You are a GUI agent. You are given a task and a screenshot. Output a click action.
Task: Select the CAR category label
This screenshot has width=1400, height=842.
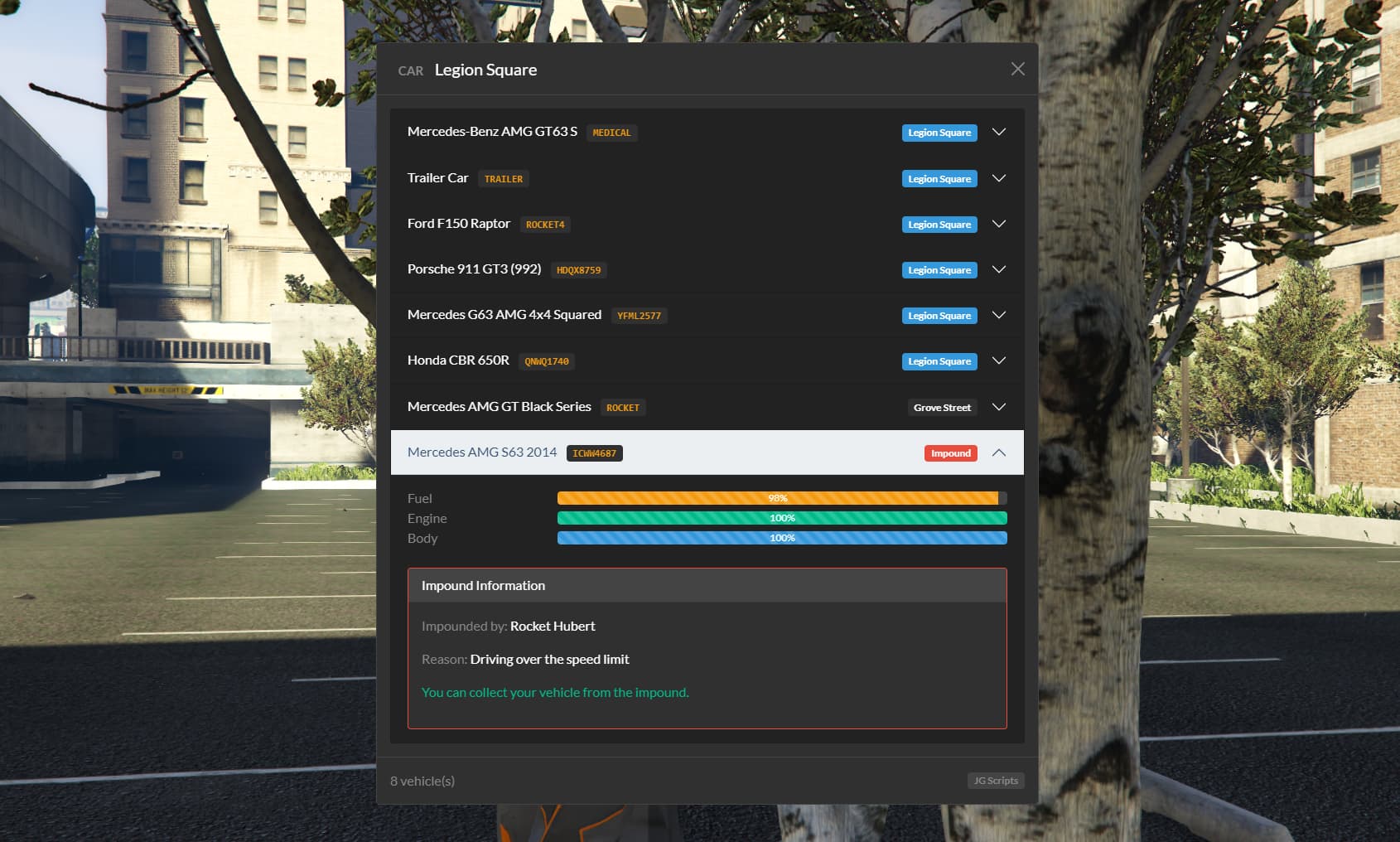click(411, 71)
